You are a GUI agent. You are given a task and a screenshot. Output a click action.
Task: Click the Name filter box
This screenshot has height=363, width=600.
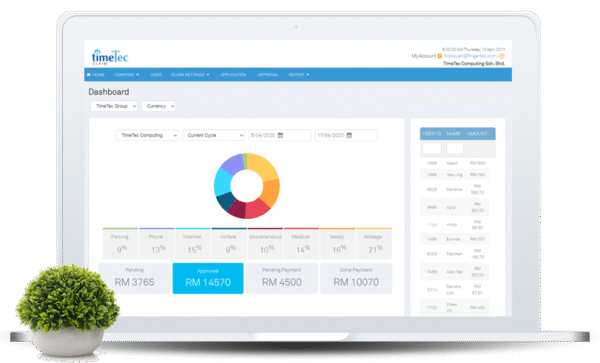pos(455,148)
